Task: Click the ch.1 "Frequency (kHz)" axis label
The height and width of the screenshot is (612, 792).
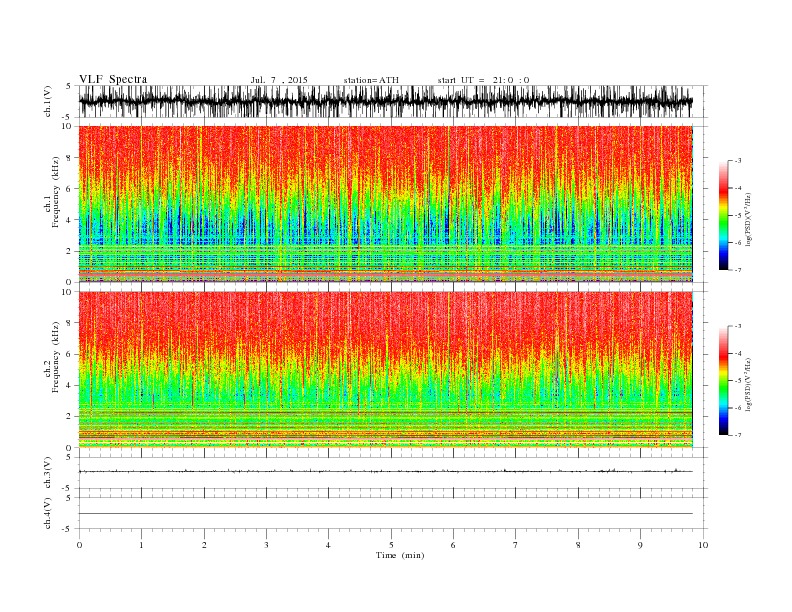Action: (x=56, y=192)
